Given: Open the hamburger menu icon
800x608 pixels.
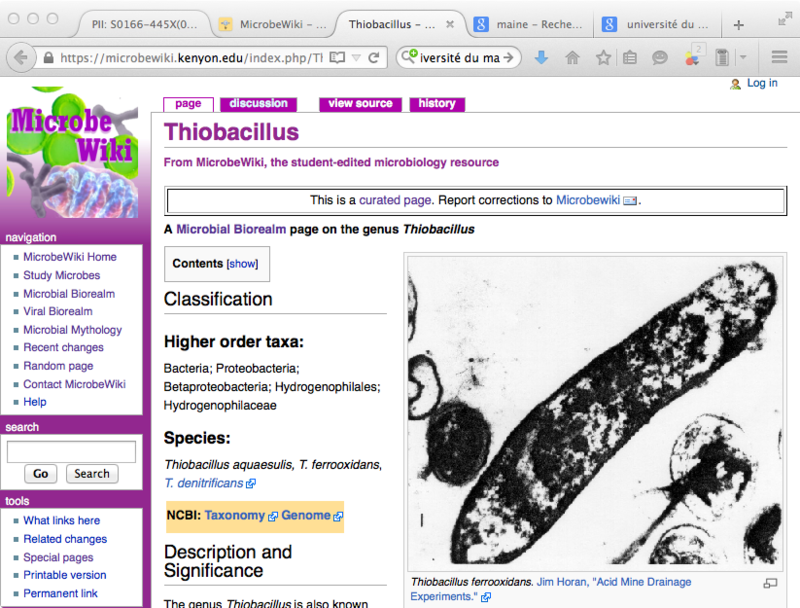Looking at the screenshot, I should (x=779, y=57).
